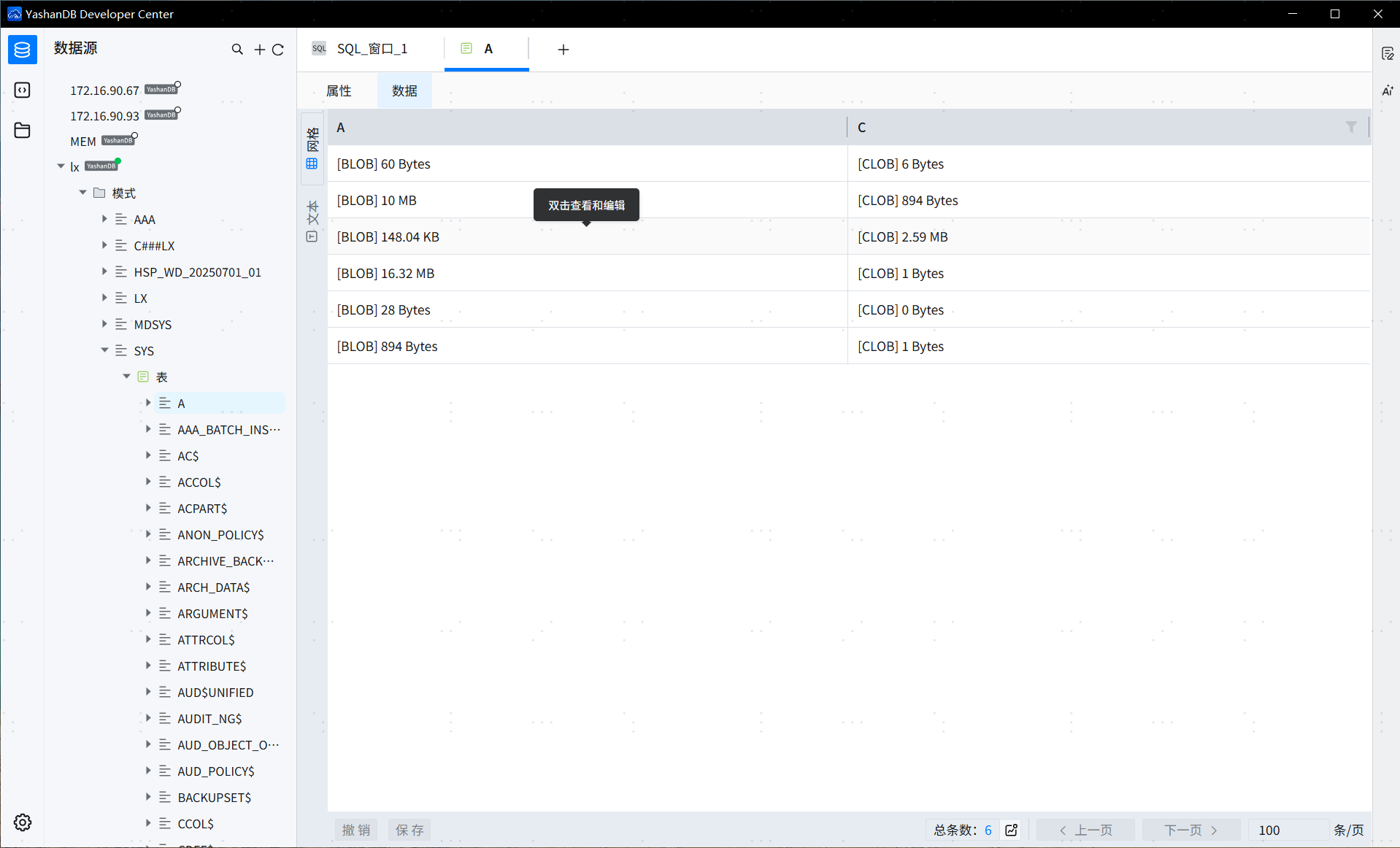Click the statistics icon beside total count
The image size is (1400, 848).
click(1011, 830)
